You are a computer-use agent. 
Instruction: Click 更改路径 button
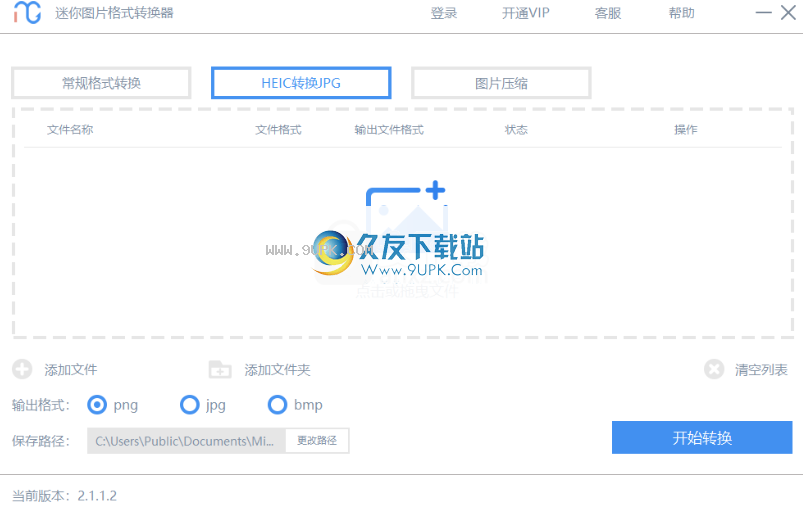pyautogui.click(x=317, y=440)
